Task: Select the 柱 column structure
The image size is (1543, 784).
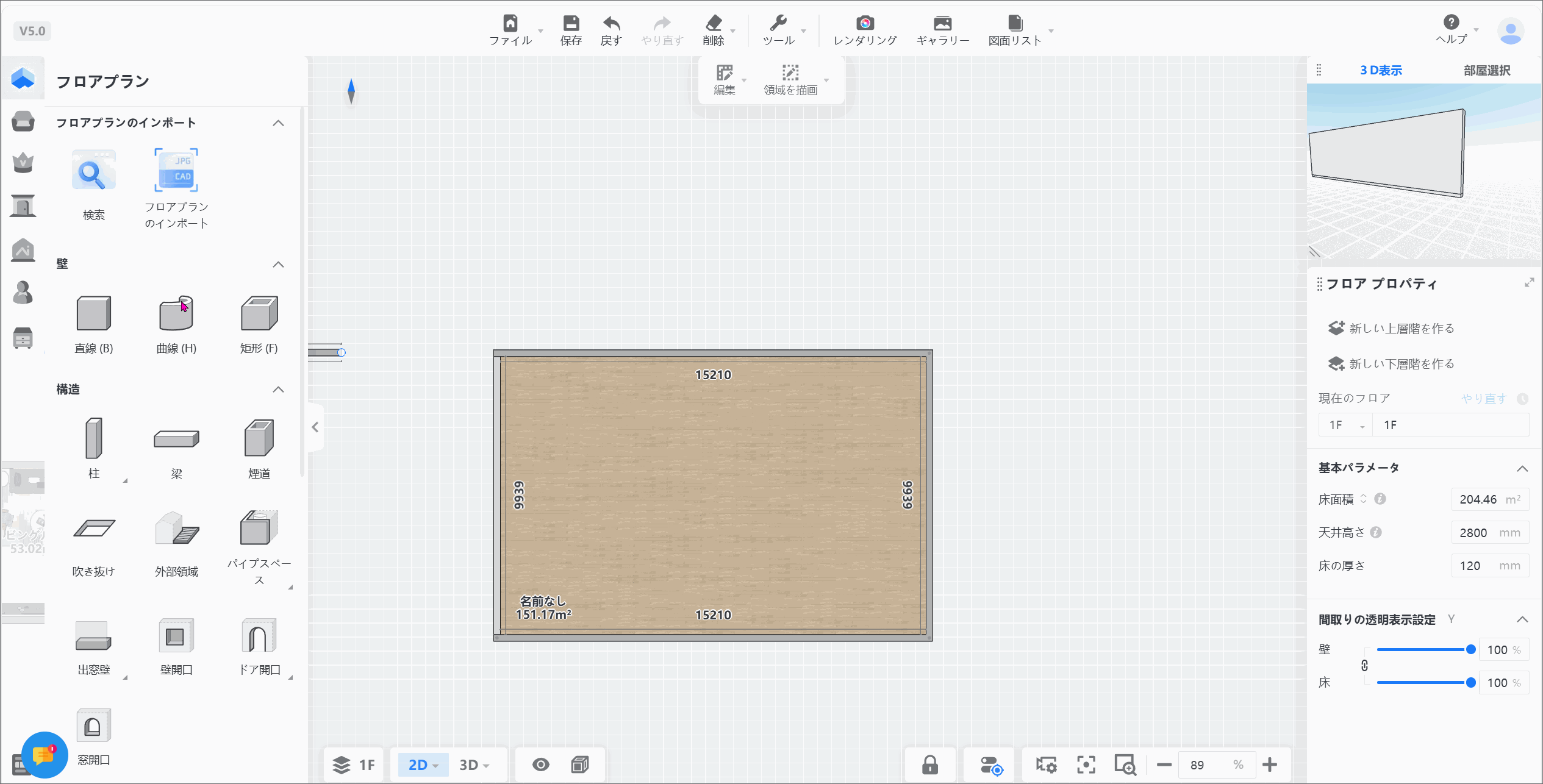Action: pyautogui.click(x=94, y=448)
